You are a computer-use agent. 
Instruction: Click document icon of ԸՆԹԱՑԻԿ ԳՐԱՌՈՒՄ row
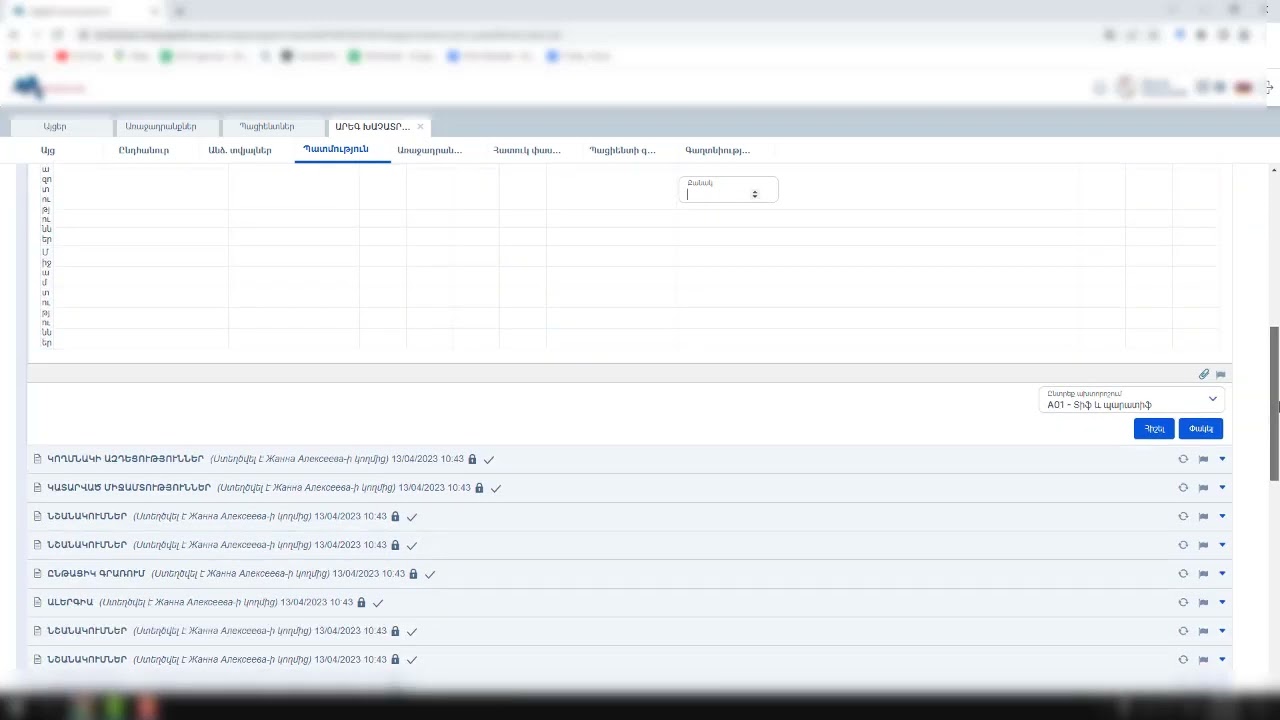tap(38, 574)
